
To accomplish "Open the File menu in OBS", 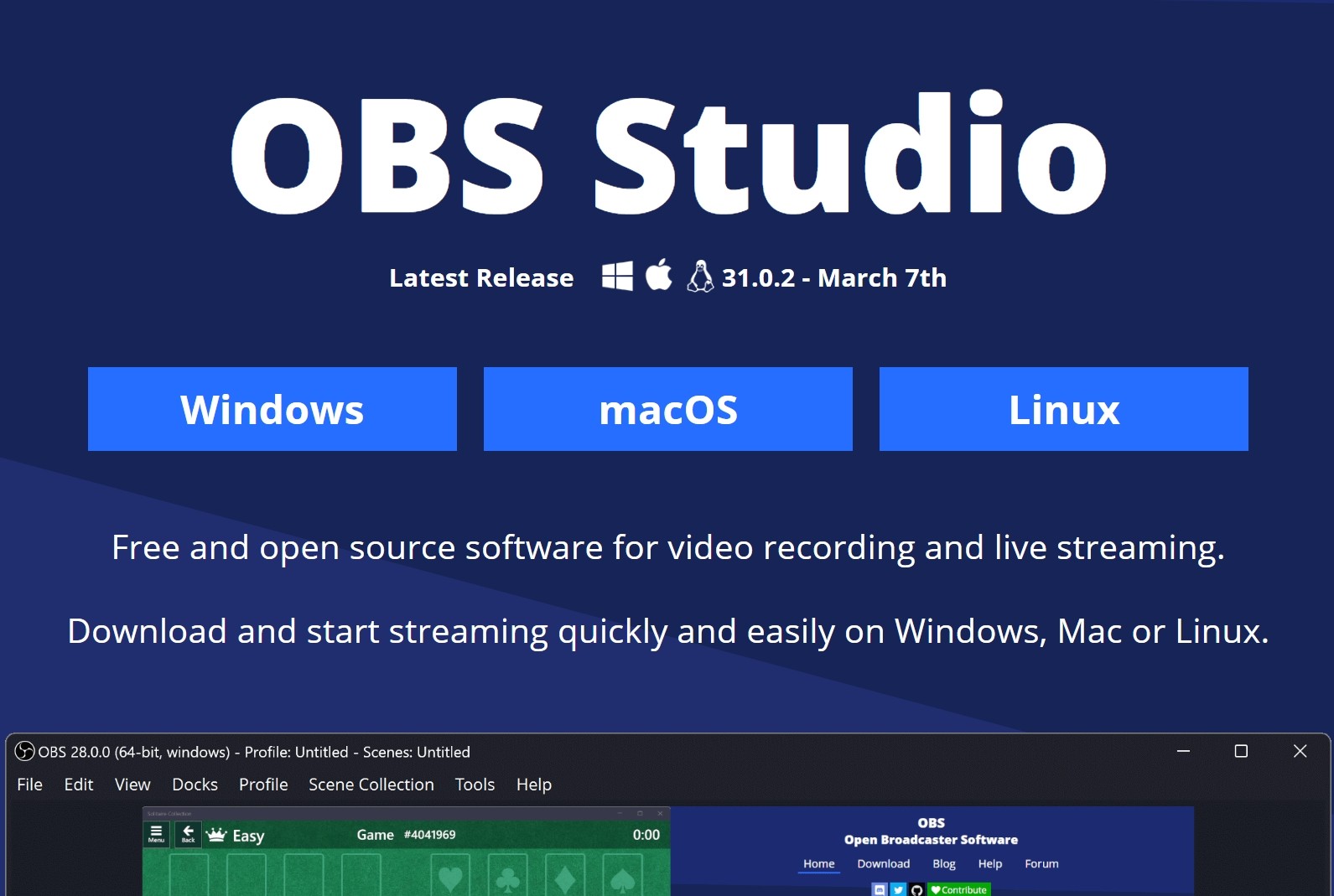I will point(29,785).
